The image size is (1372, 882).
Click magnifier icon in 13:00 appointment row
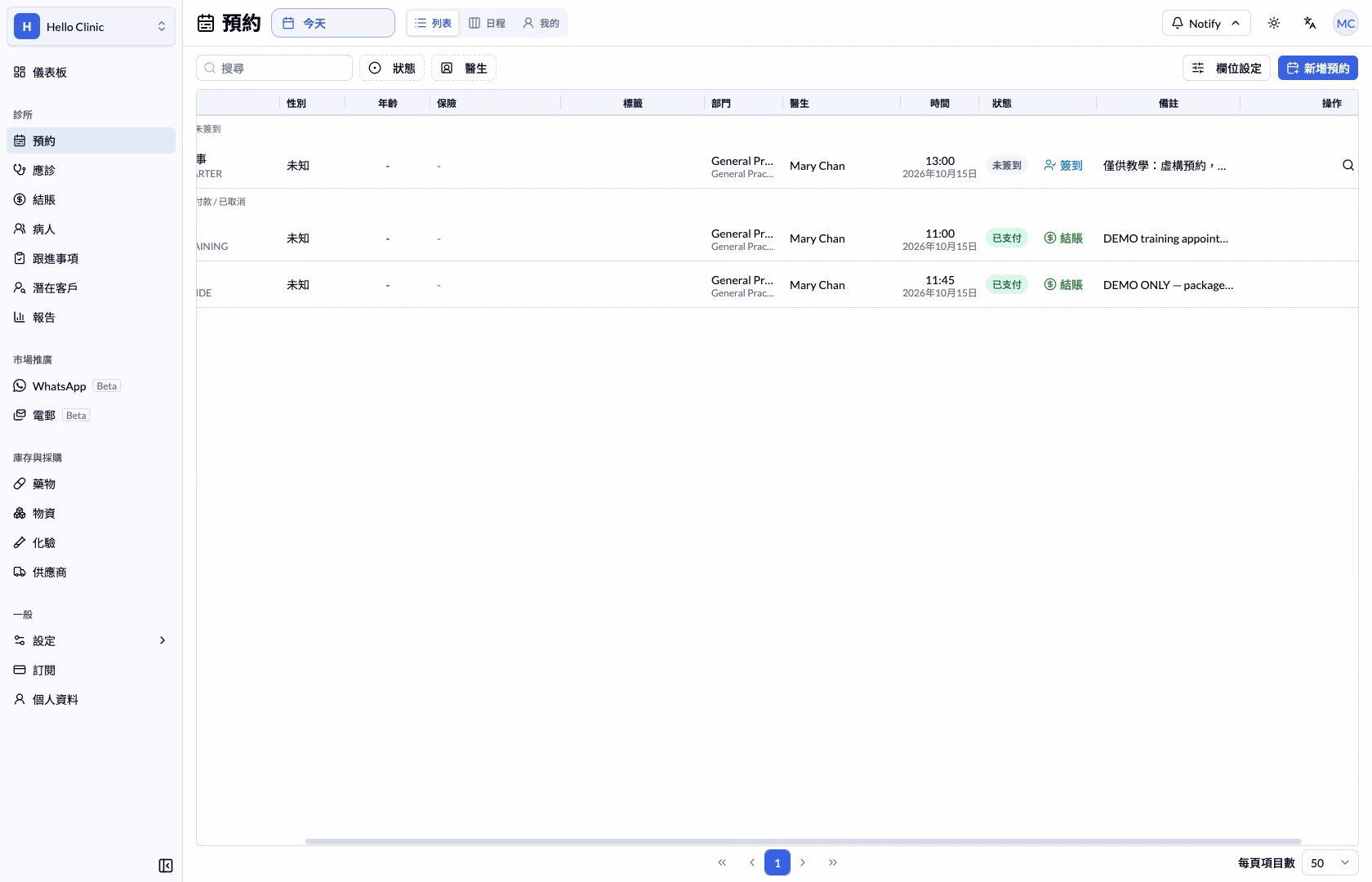(x=1348, y=165)
